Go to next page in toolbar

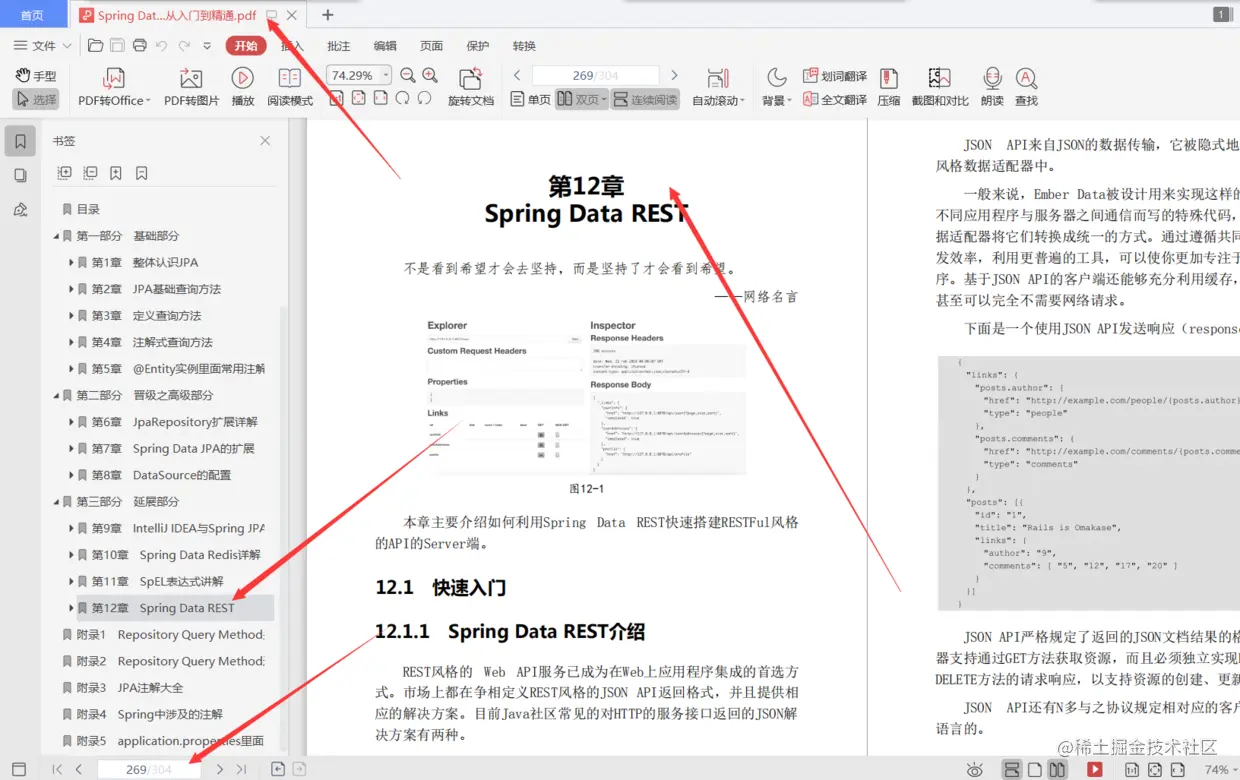(674, 76)
